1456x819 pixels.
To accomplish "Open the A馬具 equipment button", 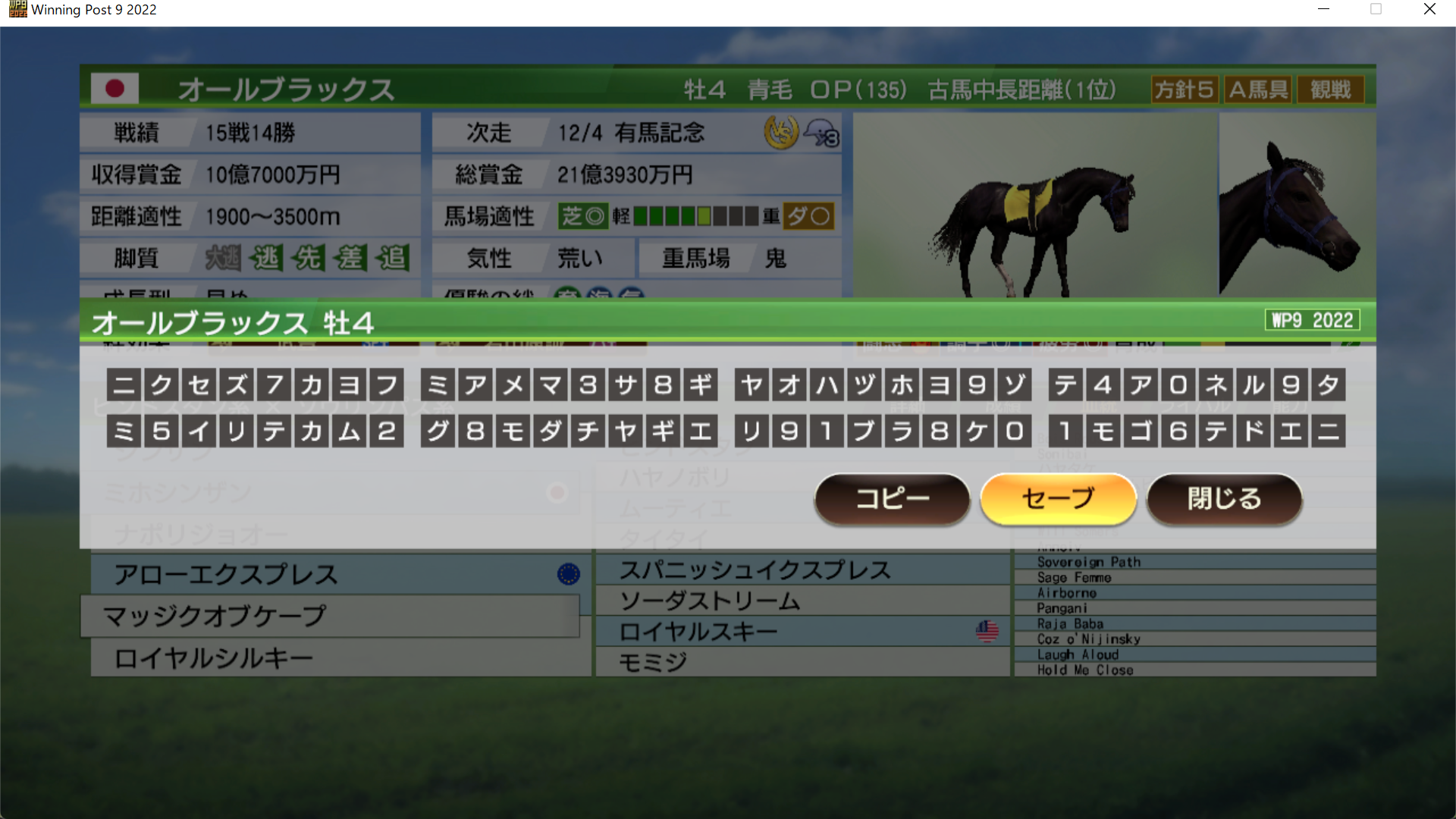I will coord(1259,89).
